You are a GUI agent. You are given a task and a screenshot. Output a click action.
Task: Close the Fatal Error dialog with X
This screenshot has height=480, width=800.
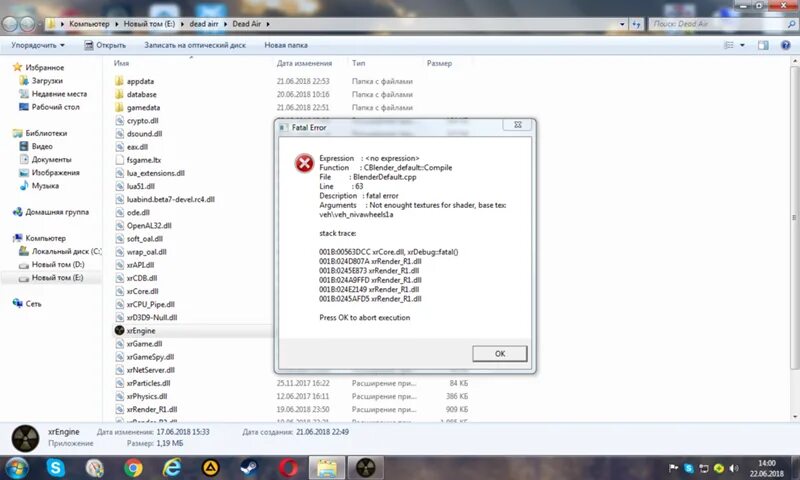click(x=518, y=125)
